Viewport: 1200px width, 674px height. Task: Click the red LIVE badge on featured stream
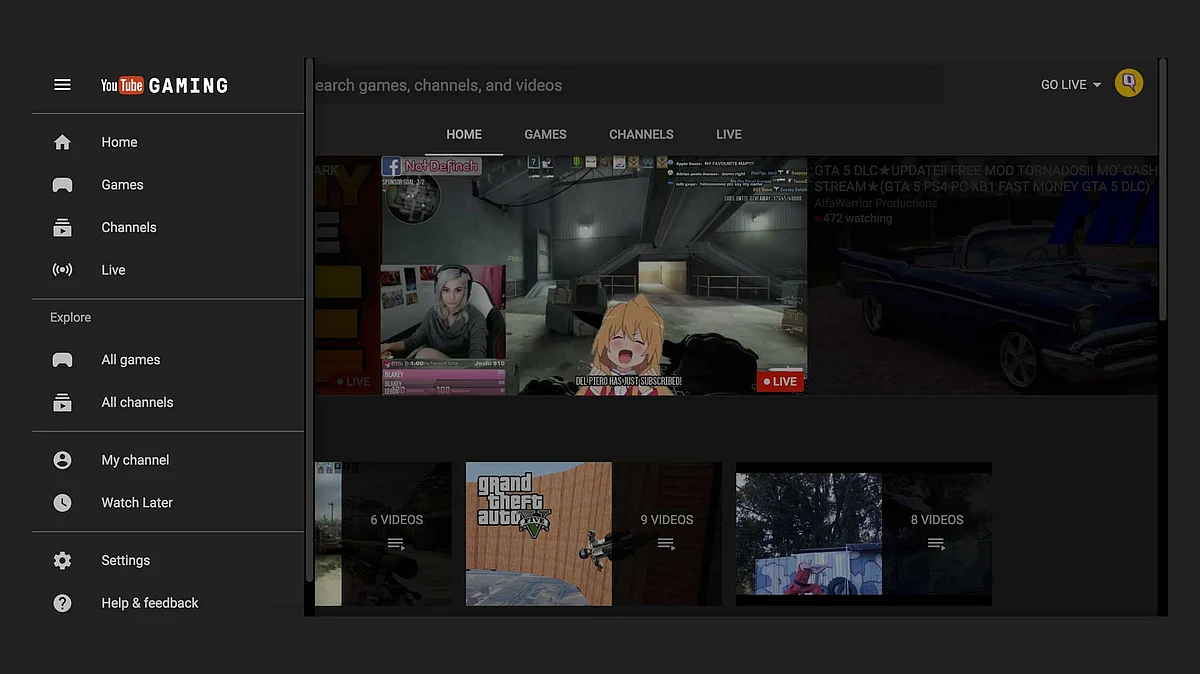pos(780,381)
